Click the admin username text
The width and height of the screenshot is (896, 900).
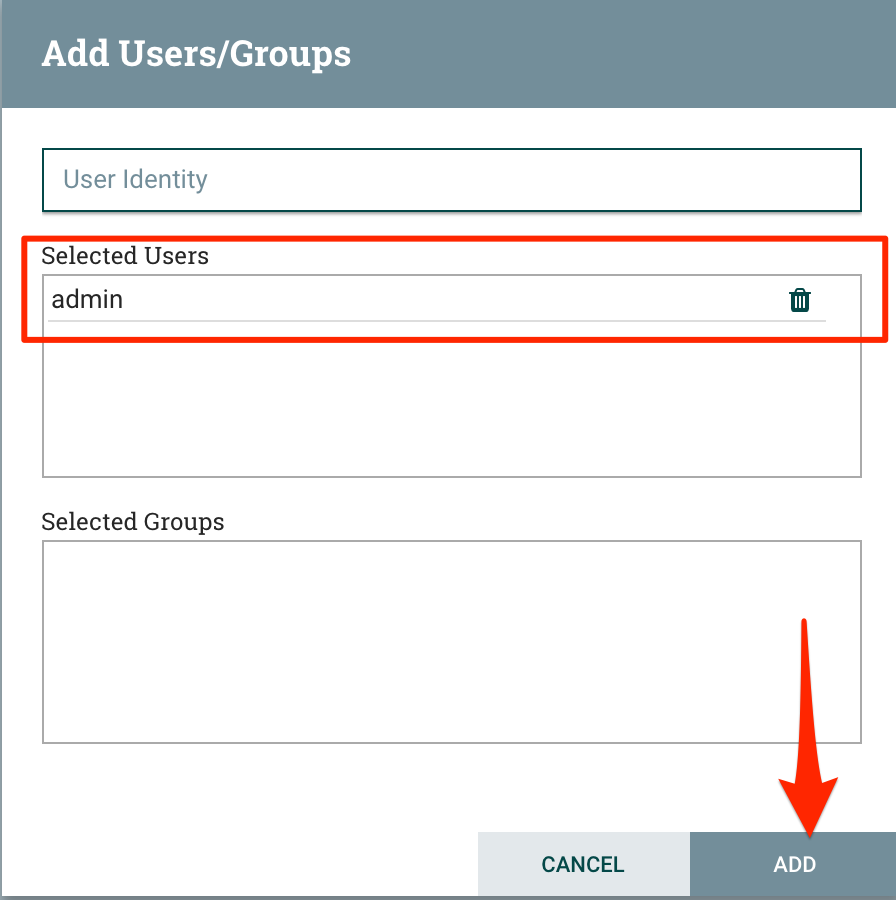(87, 299)
